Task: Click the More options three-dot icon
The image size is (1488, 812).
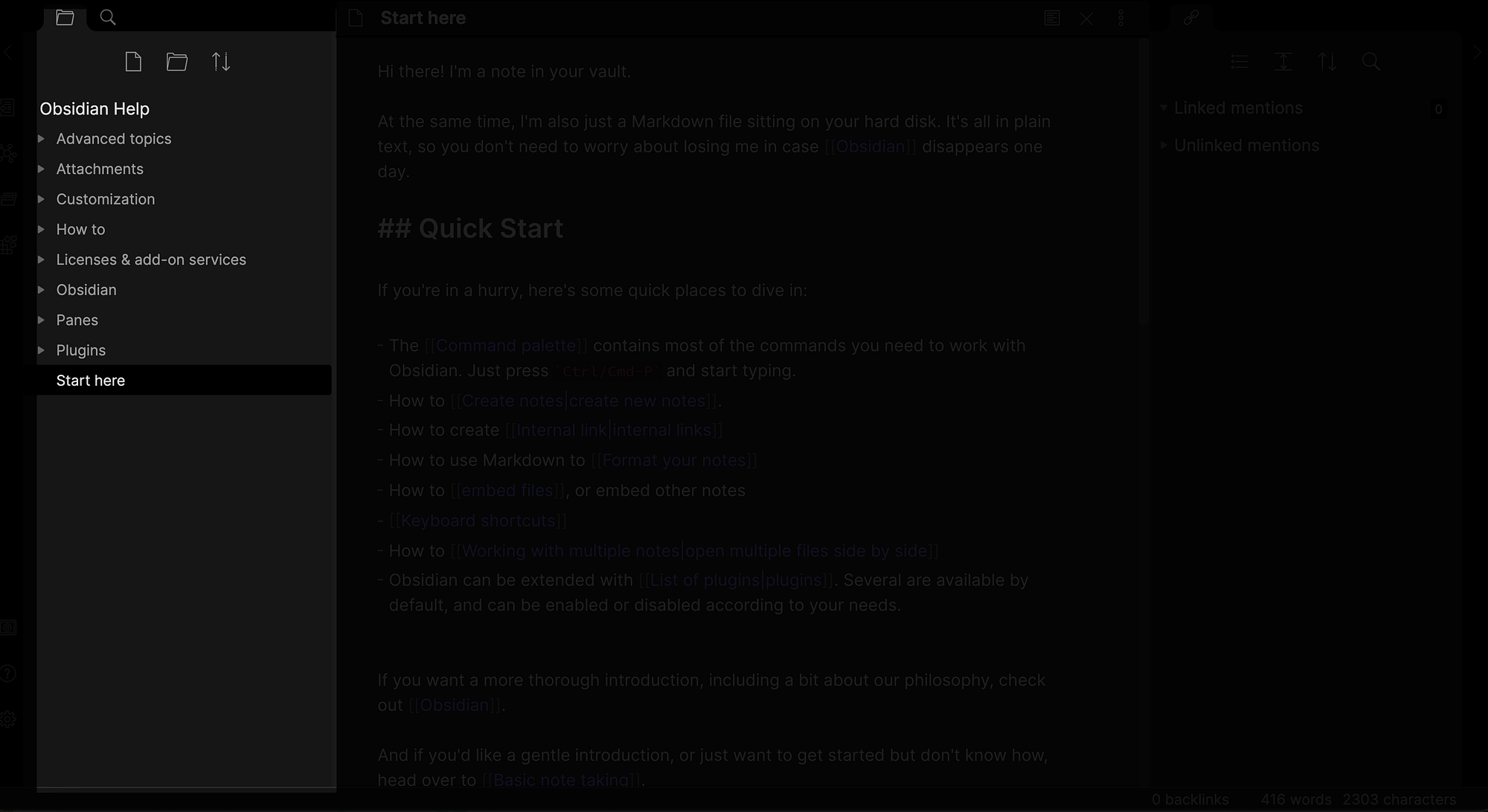Action: [1121, 19]
